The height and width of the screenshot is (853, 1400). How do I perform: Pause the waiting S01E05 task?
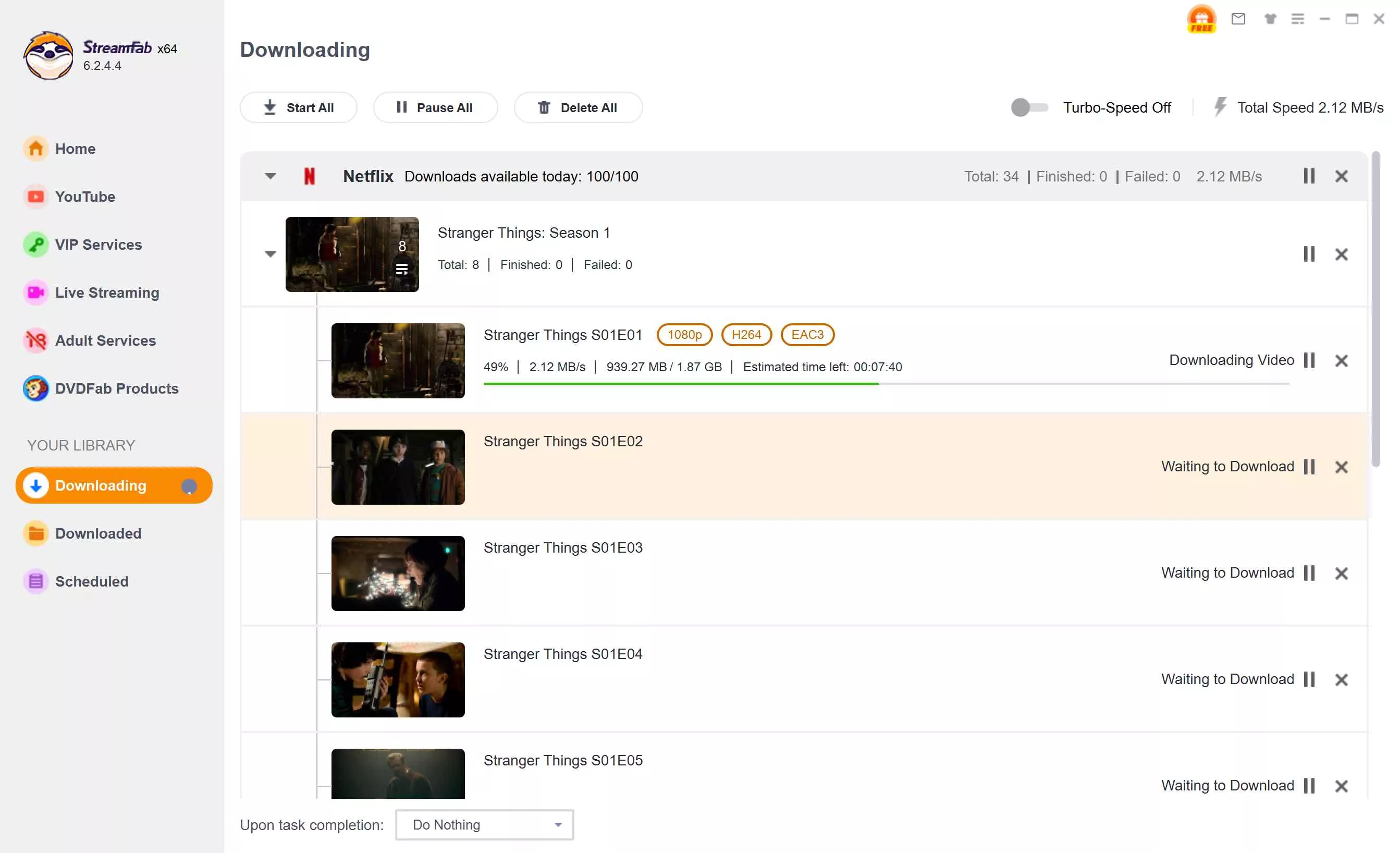click(1309, 785)
